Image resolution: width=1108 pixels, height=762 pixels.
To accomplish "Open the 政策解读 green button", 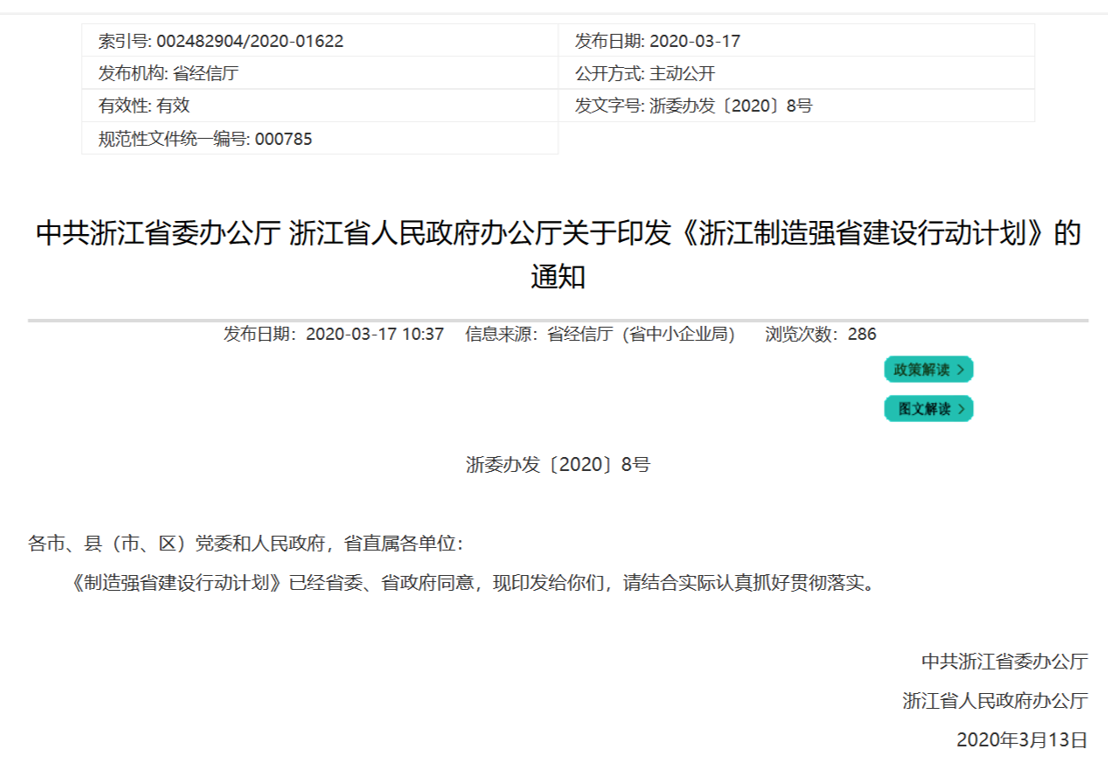I will point(929,369).
